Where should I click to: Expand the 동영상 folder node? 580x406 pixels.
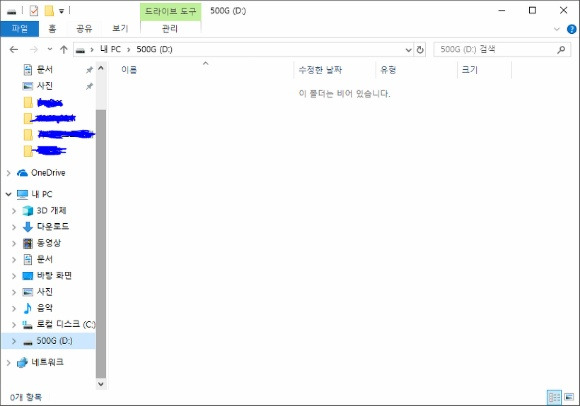(14, 243)
